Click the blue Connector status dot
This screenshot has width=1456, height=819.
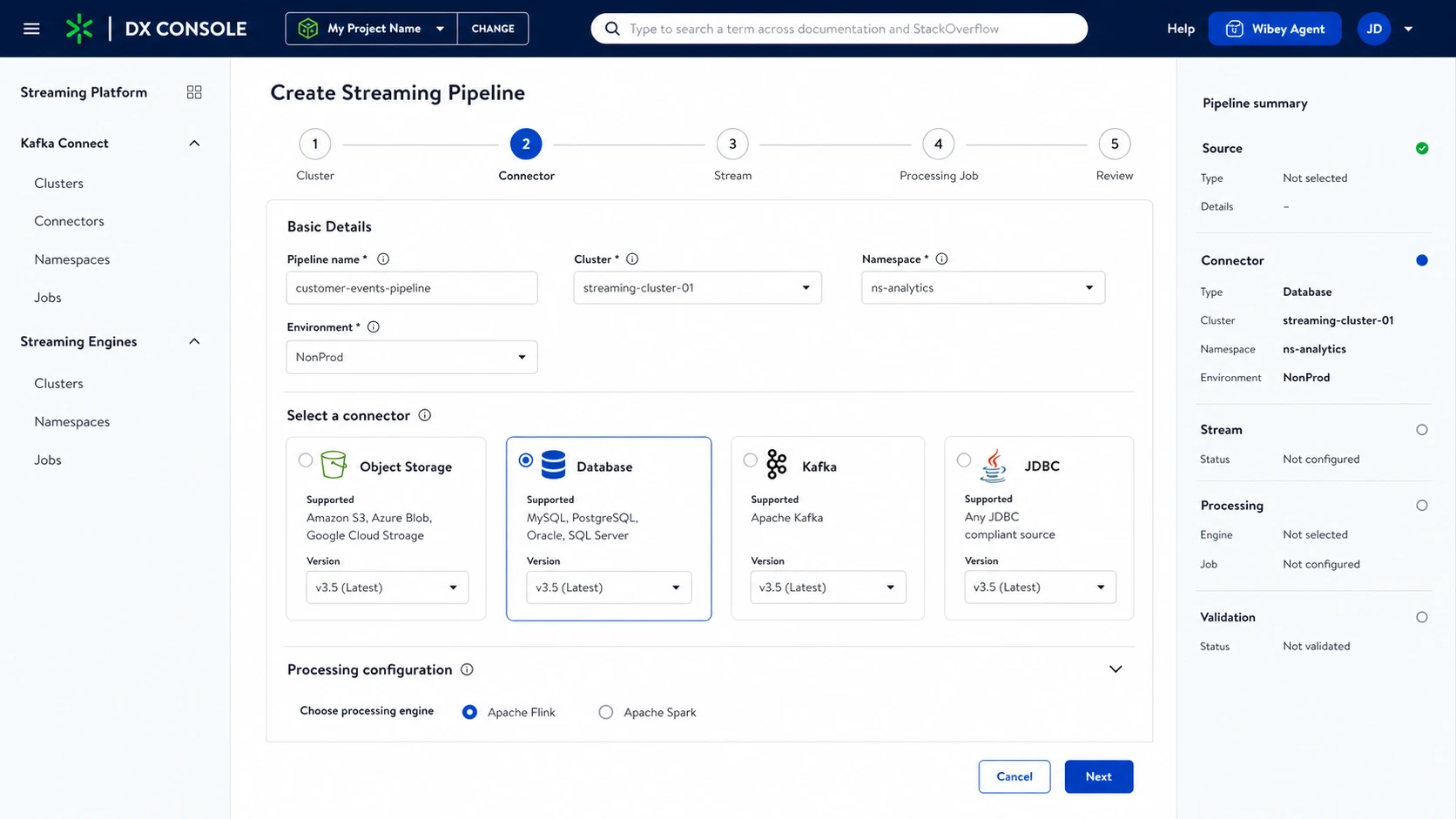[1422, 260]
